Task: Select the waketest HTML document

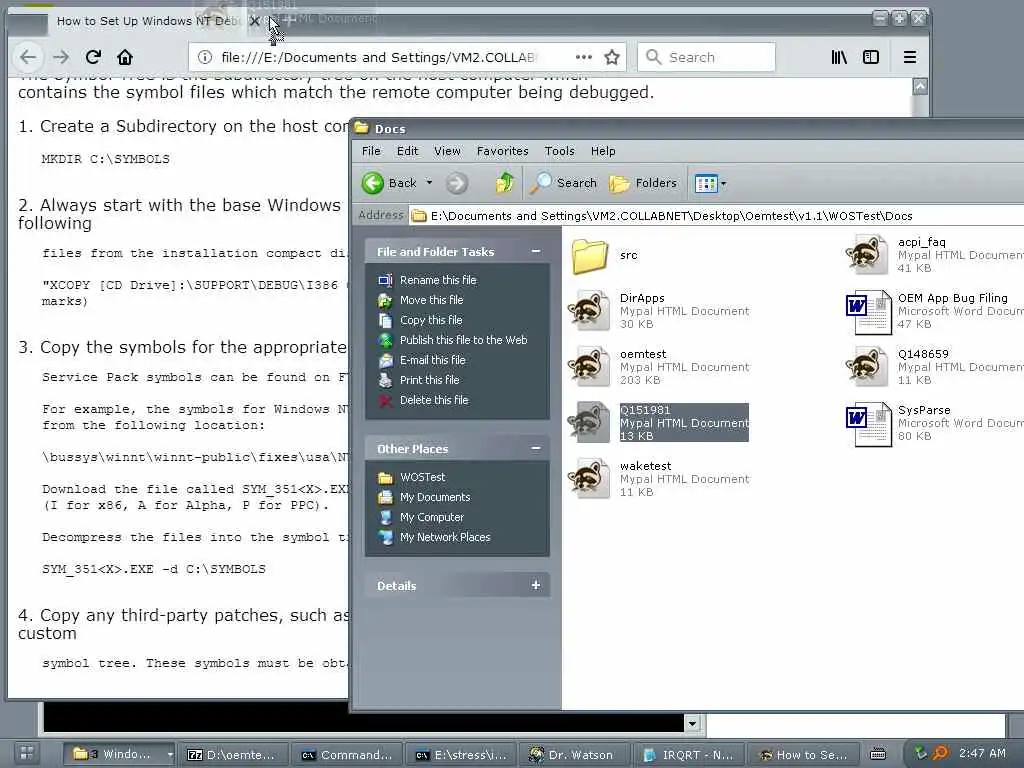Action: pyautogui.click(x=658, y=479)
